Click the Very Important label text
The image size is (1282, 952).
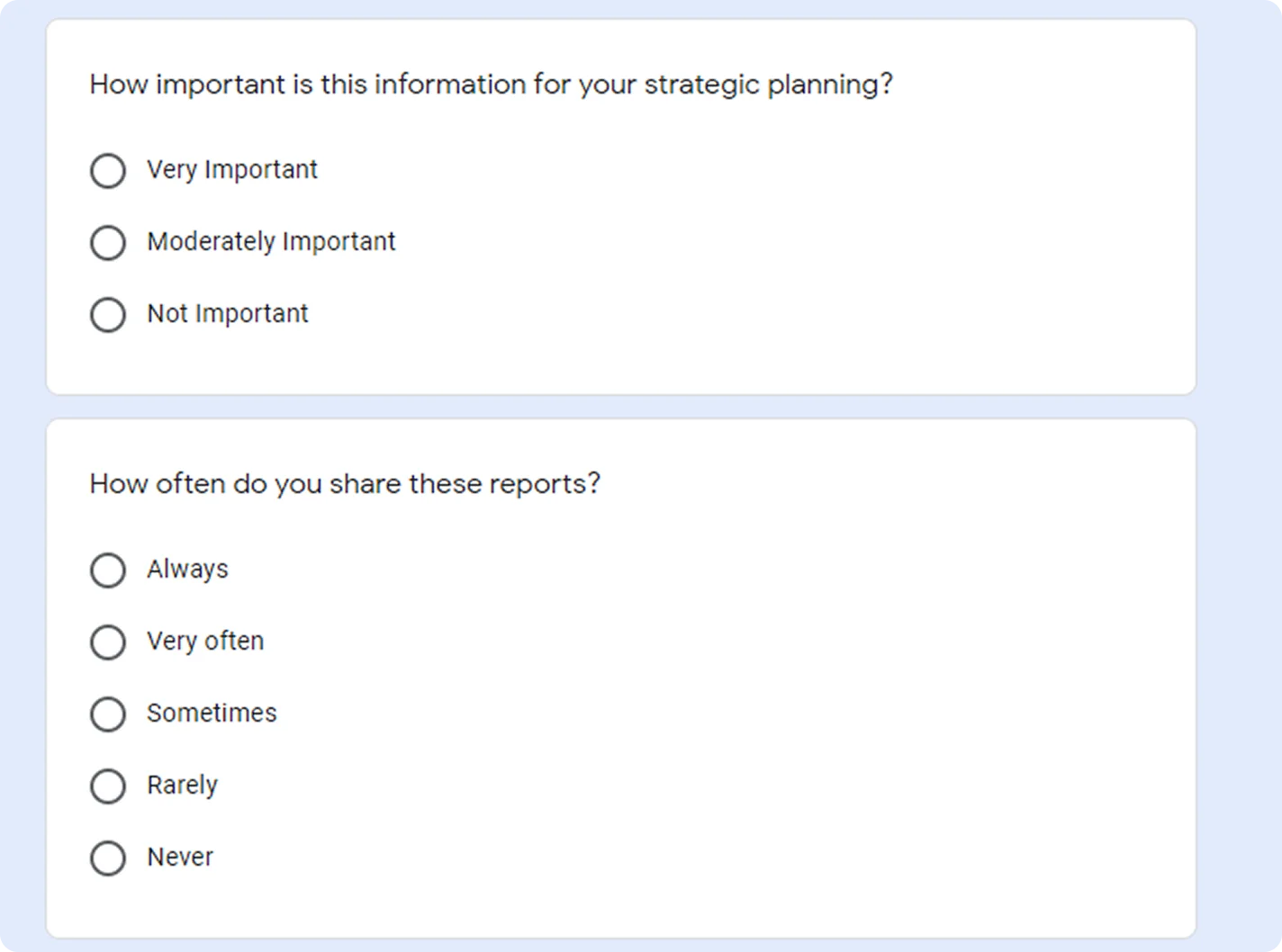[x=232, y=169]
